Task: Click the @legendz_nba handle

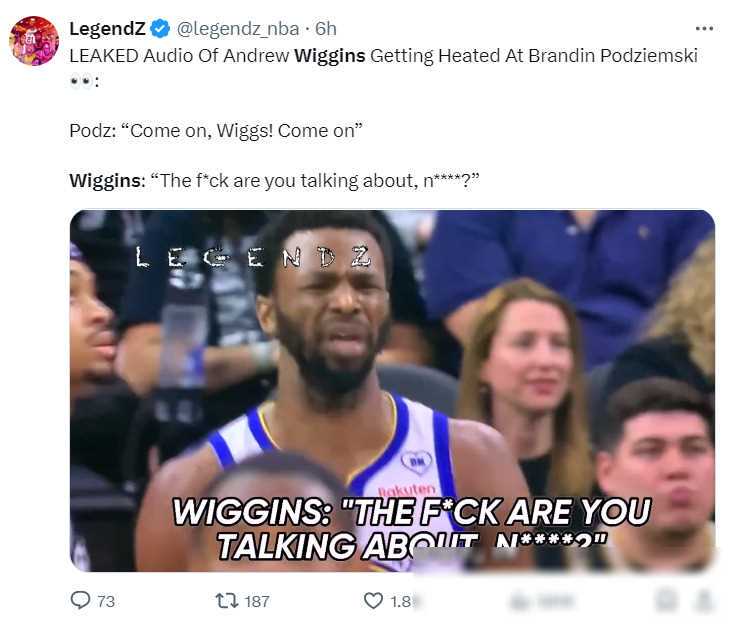Action: point(238,29)
